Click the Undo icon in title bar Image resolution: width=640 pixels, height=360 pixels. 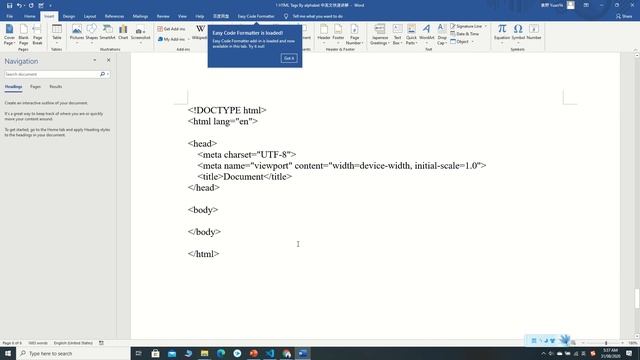[19, 5]
